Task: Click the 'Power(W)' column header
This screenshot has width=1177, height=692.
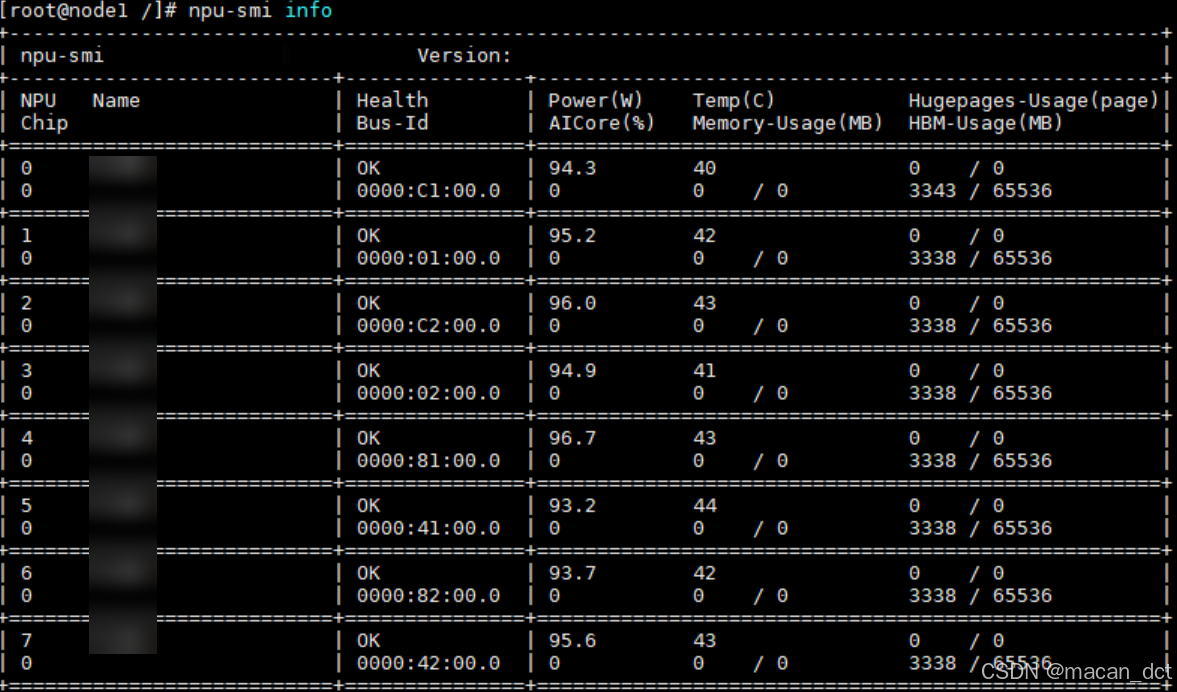Action: point(595,101)
